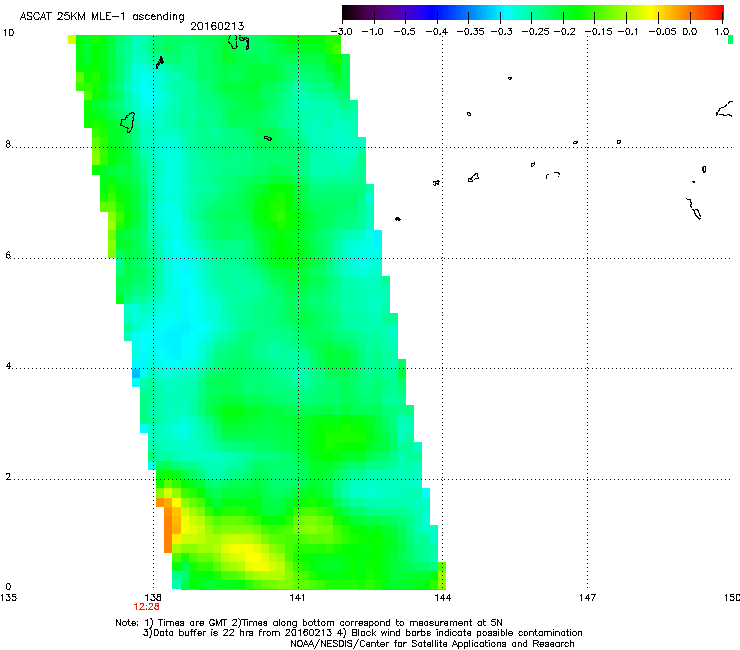Click latitude axis label 2
The width and height of the screenshot is (740, 650).
pyautogui.click(x=8, y=476)
